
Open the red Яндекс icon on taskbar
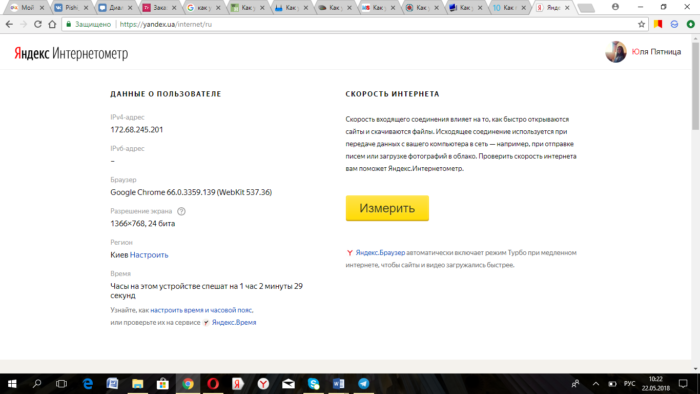coord(238,384)
